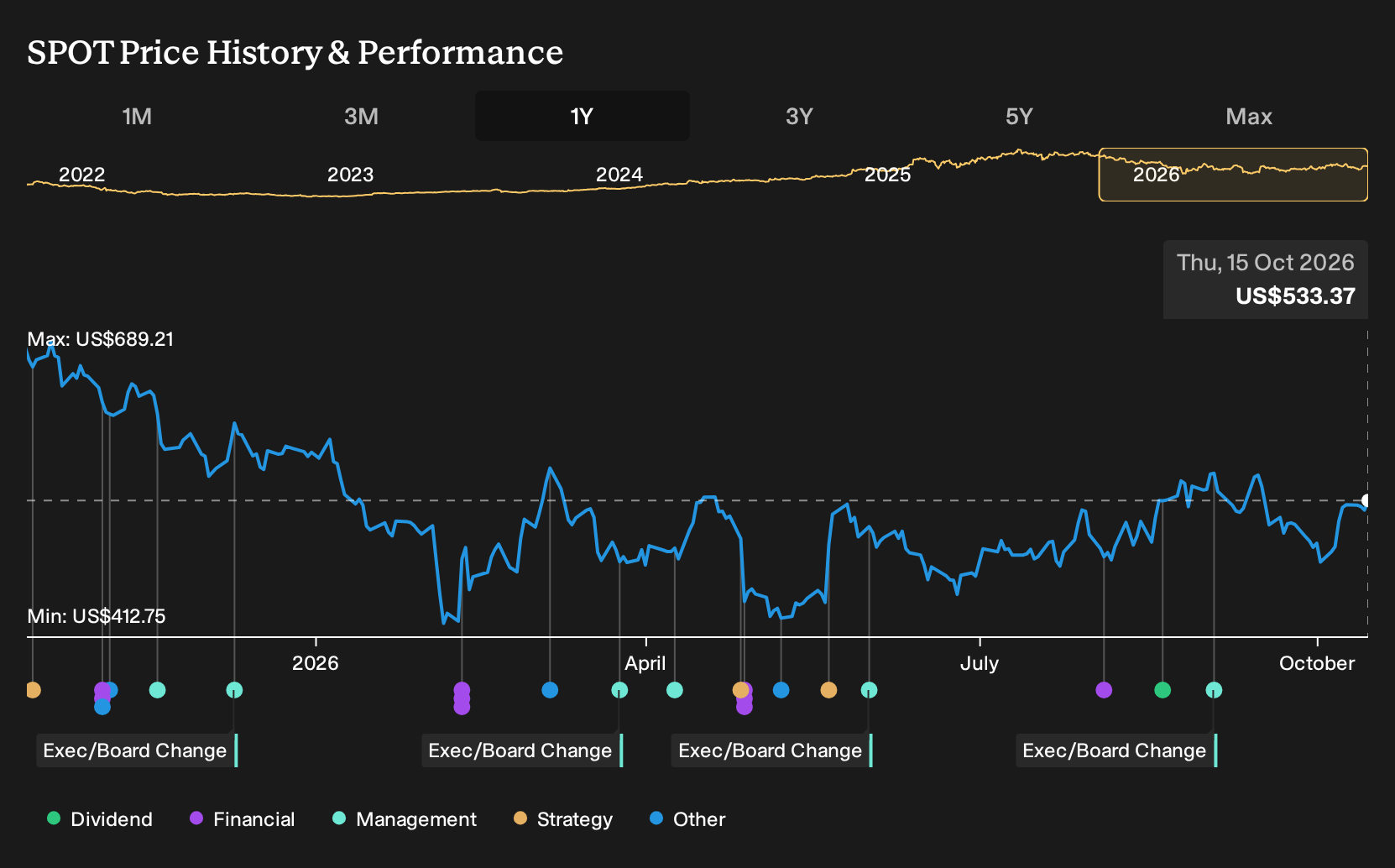Click the Min: US$412.75 label
The image size is (1395, 868).
[97, 616]
